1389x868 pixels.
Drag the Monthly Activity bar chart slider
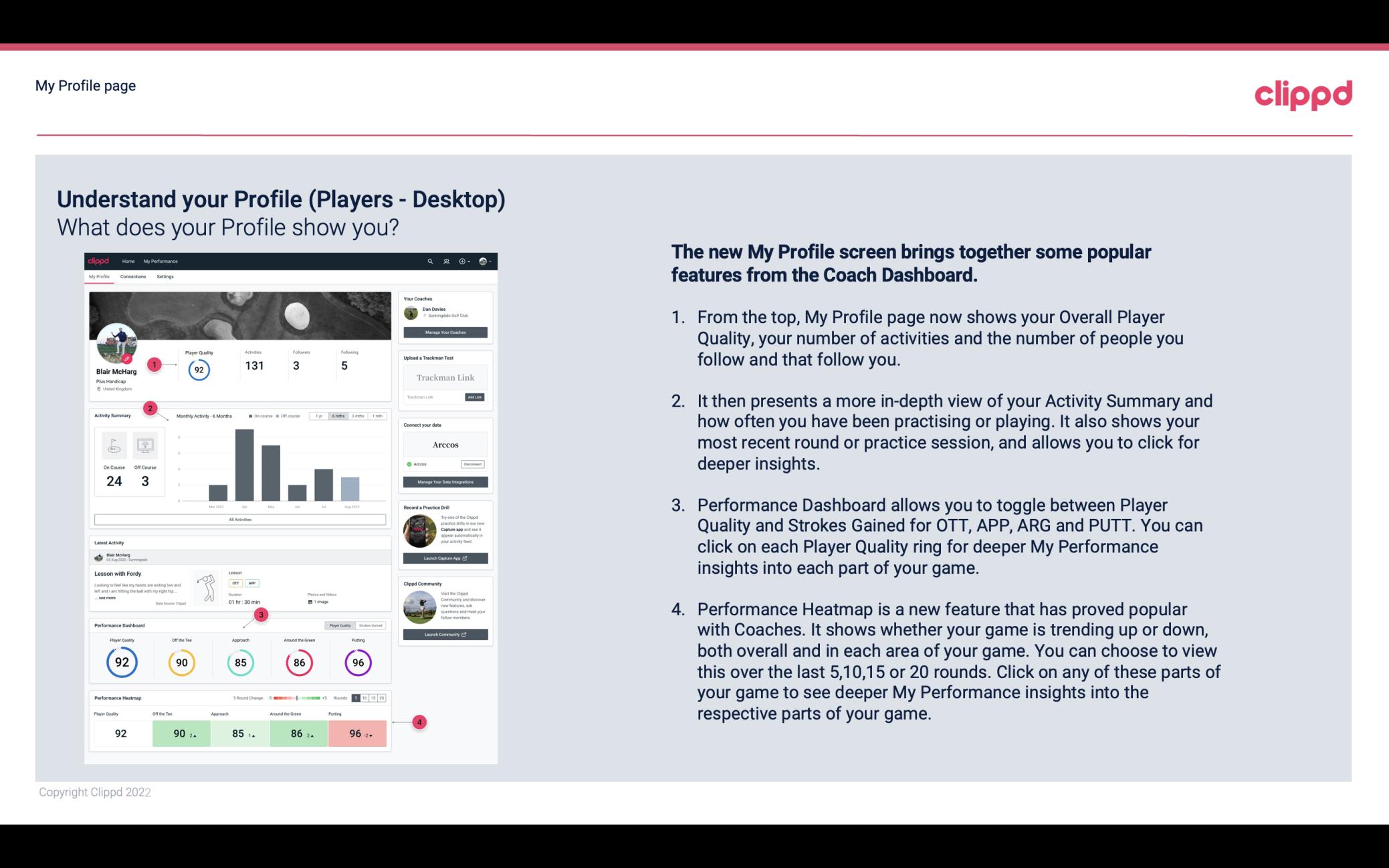pos(348,417)
